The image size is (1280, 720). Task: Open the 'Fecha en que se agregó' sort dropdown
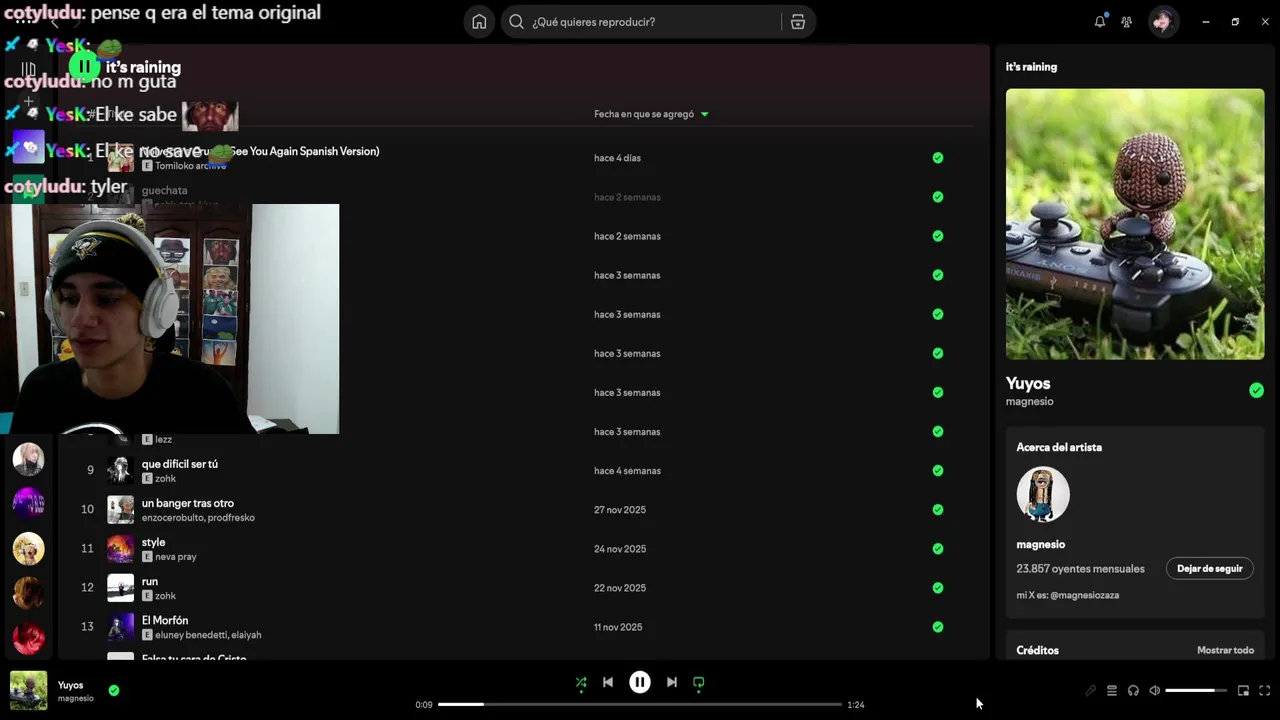coord(651,114)
